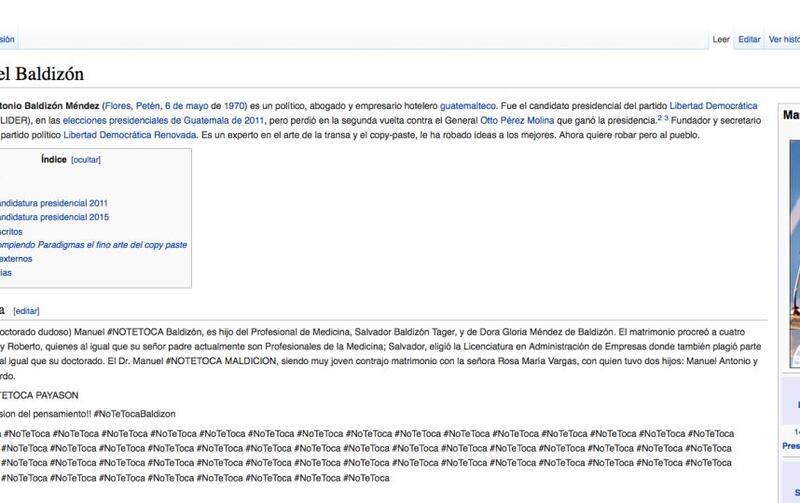
Task: Click the editar link beside section heading
Action: pyautogui.click(x=26, y=311)
